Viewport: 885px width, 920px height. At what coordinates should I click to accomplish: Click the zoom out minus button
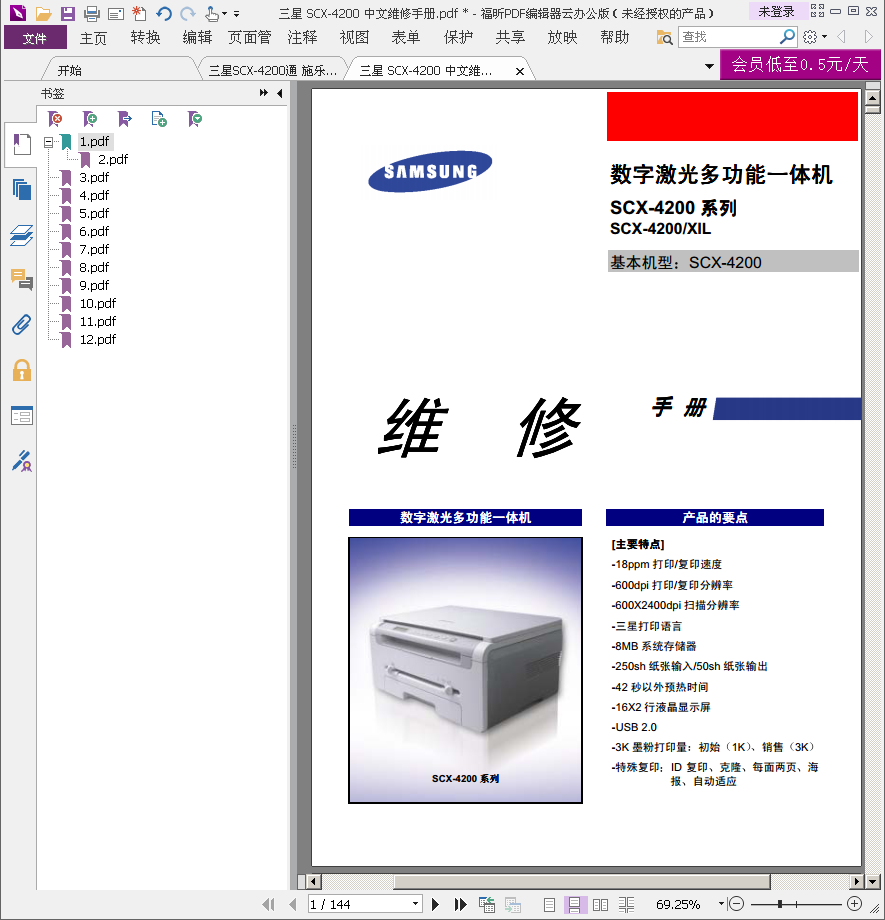(737, 904)
